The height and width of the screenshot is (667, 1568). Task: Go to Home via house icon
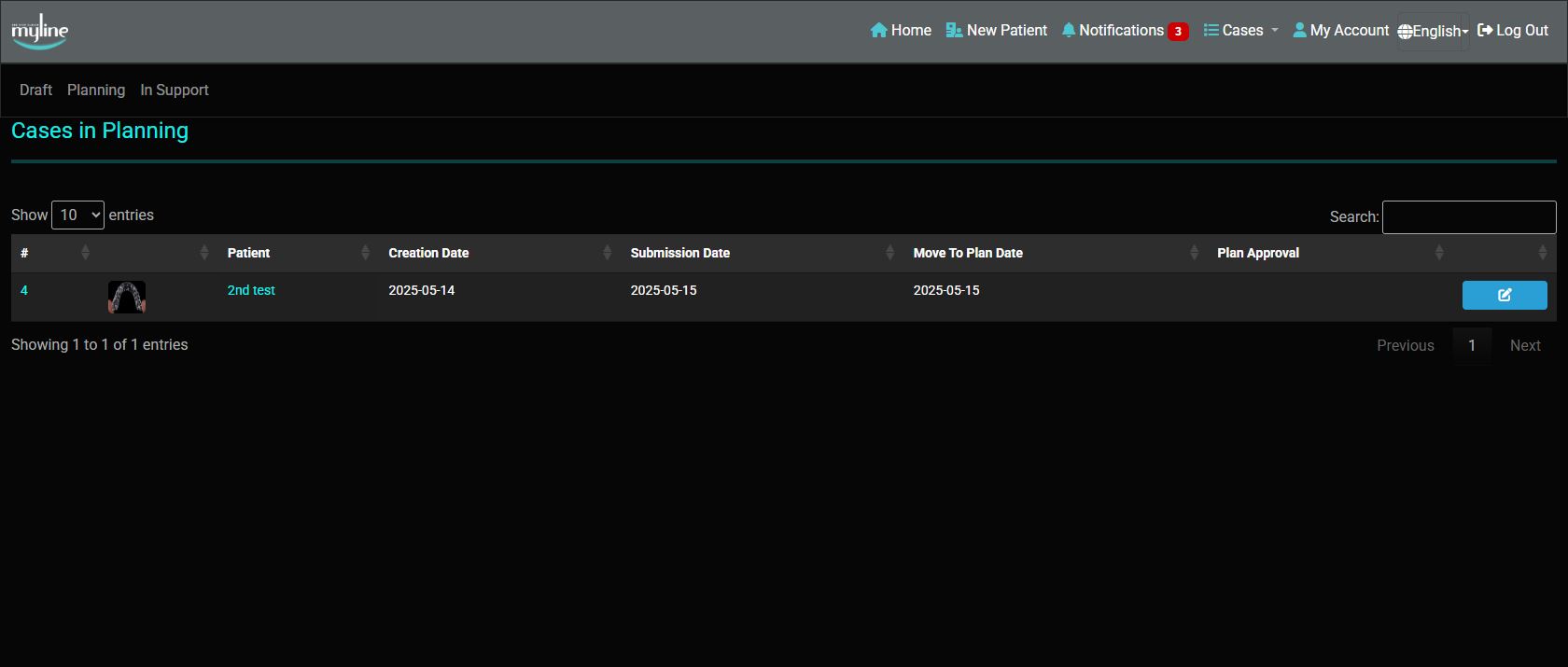pyautogui.click(x=879, y=31)
